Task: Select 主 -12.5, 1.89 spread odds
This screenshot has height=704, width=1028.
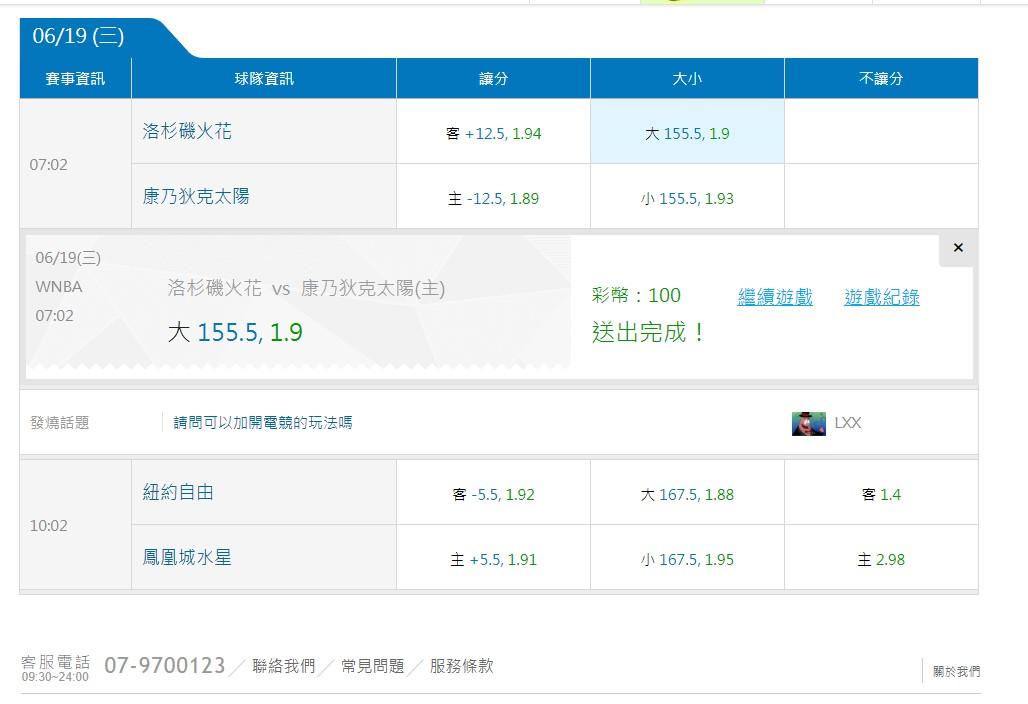Action: click(x=493, y=198)
